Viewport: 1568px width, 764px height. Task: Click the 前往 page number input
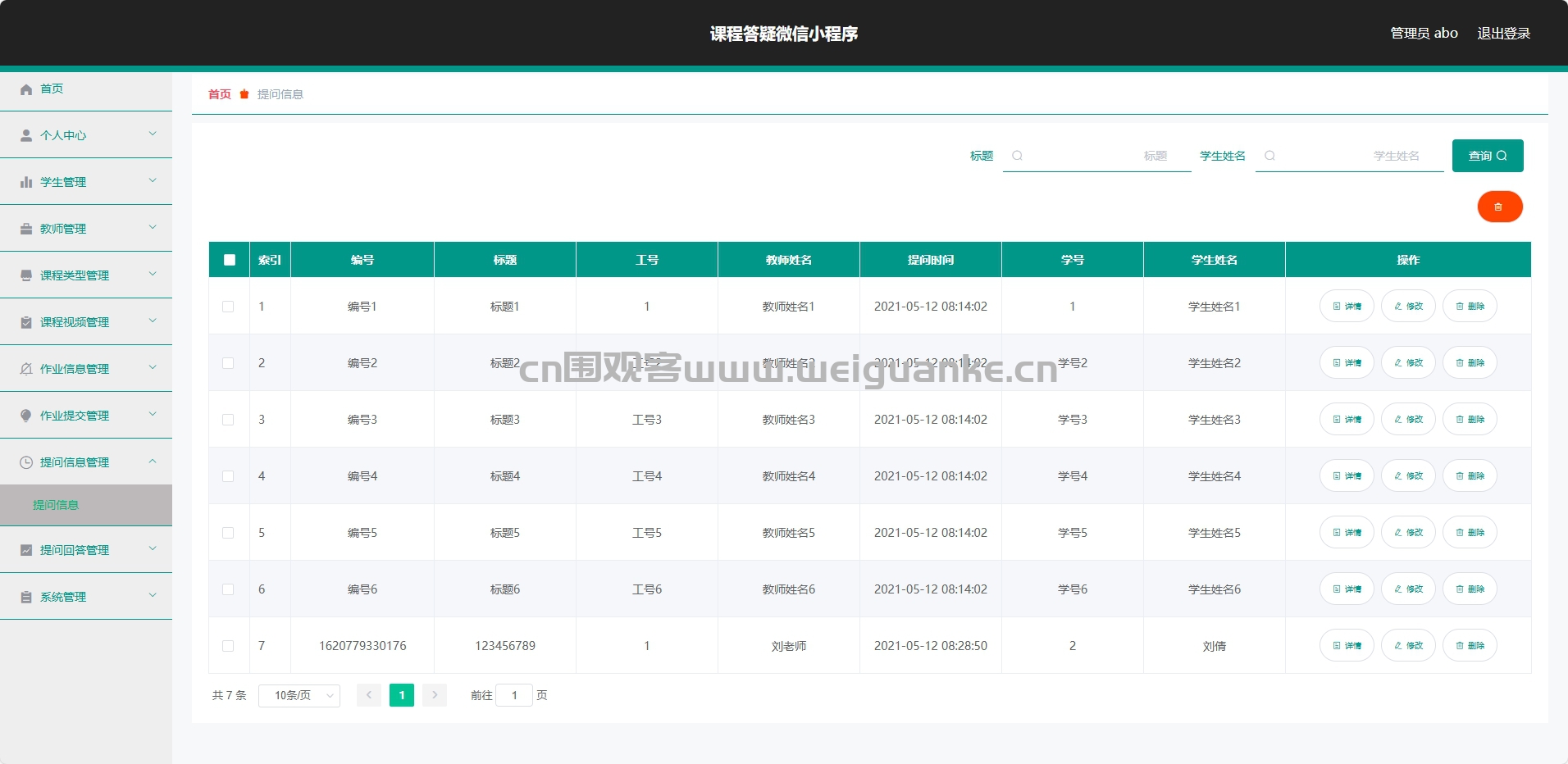pyautogui.click(x=514, y=695)
